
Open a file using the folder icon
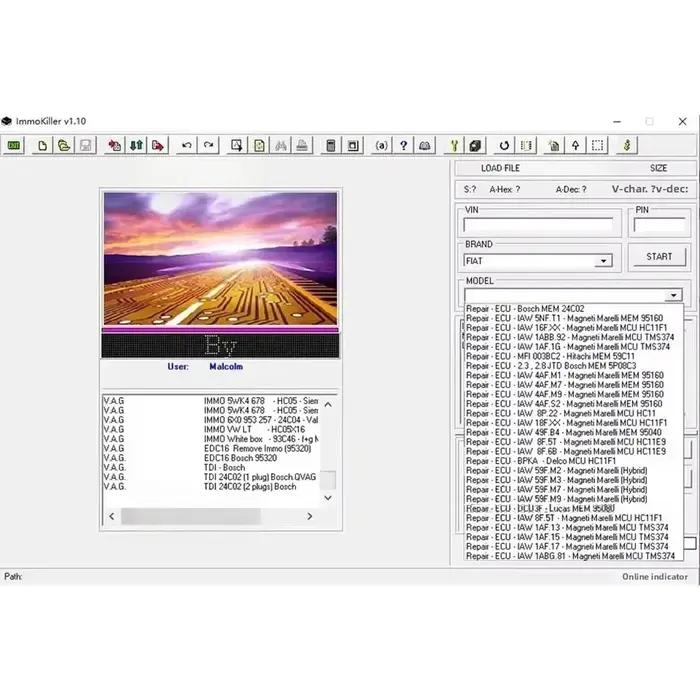(x=64, y=146)
